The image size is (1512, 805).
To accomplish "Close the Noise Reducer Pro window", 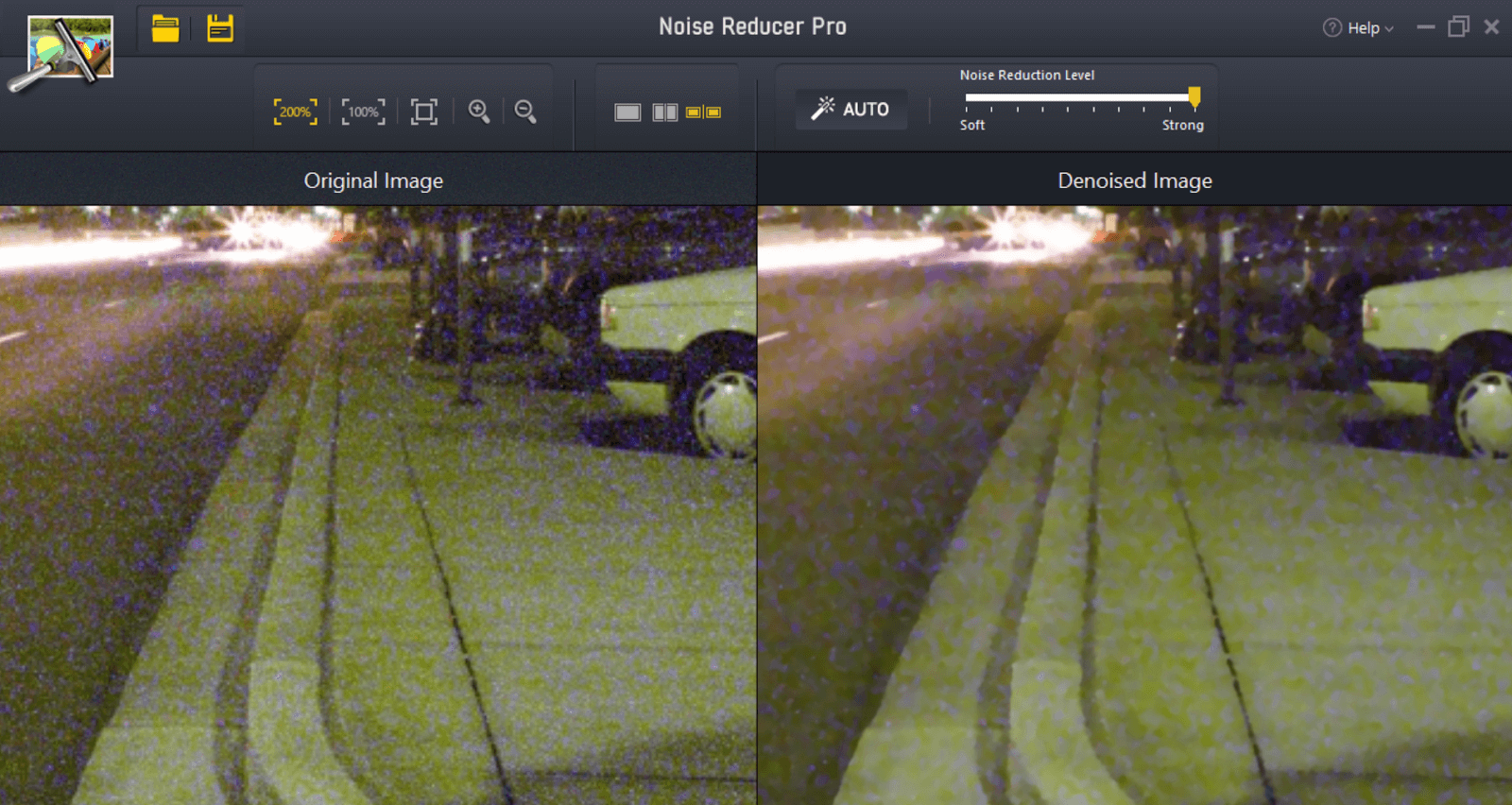I will [x=1491, y=26].
